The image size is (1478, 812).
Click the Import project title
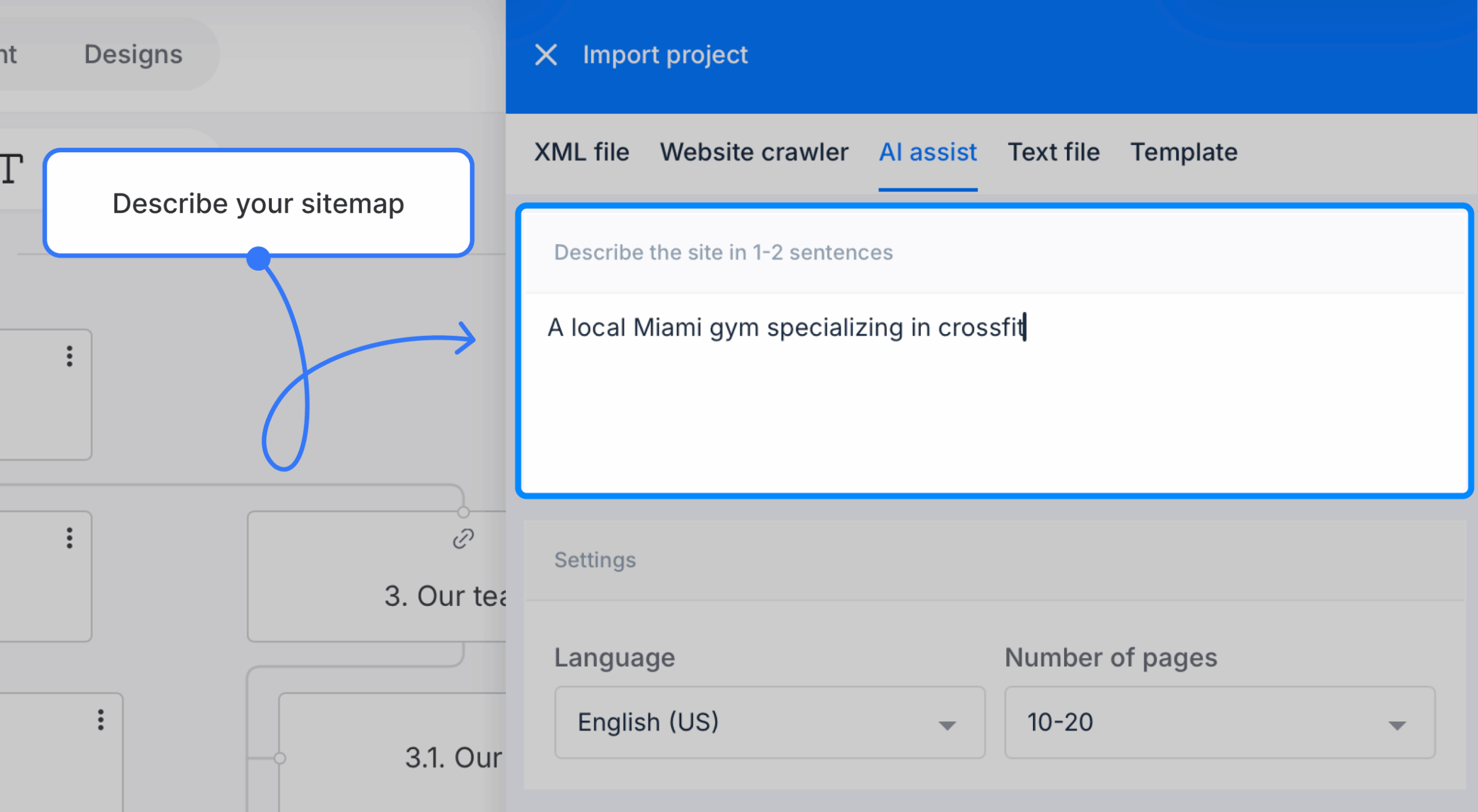pyautogui.click(x=665, y=55)
